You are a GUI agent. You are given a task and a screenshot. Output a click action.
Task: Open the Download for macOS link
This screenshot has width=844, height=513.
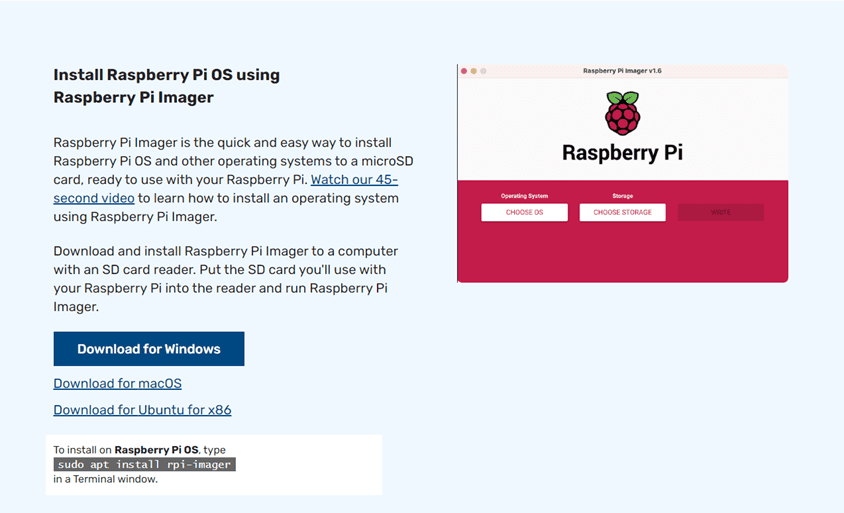pos(117,383)
